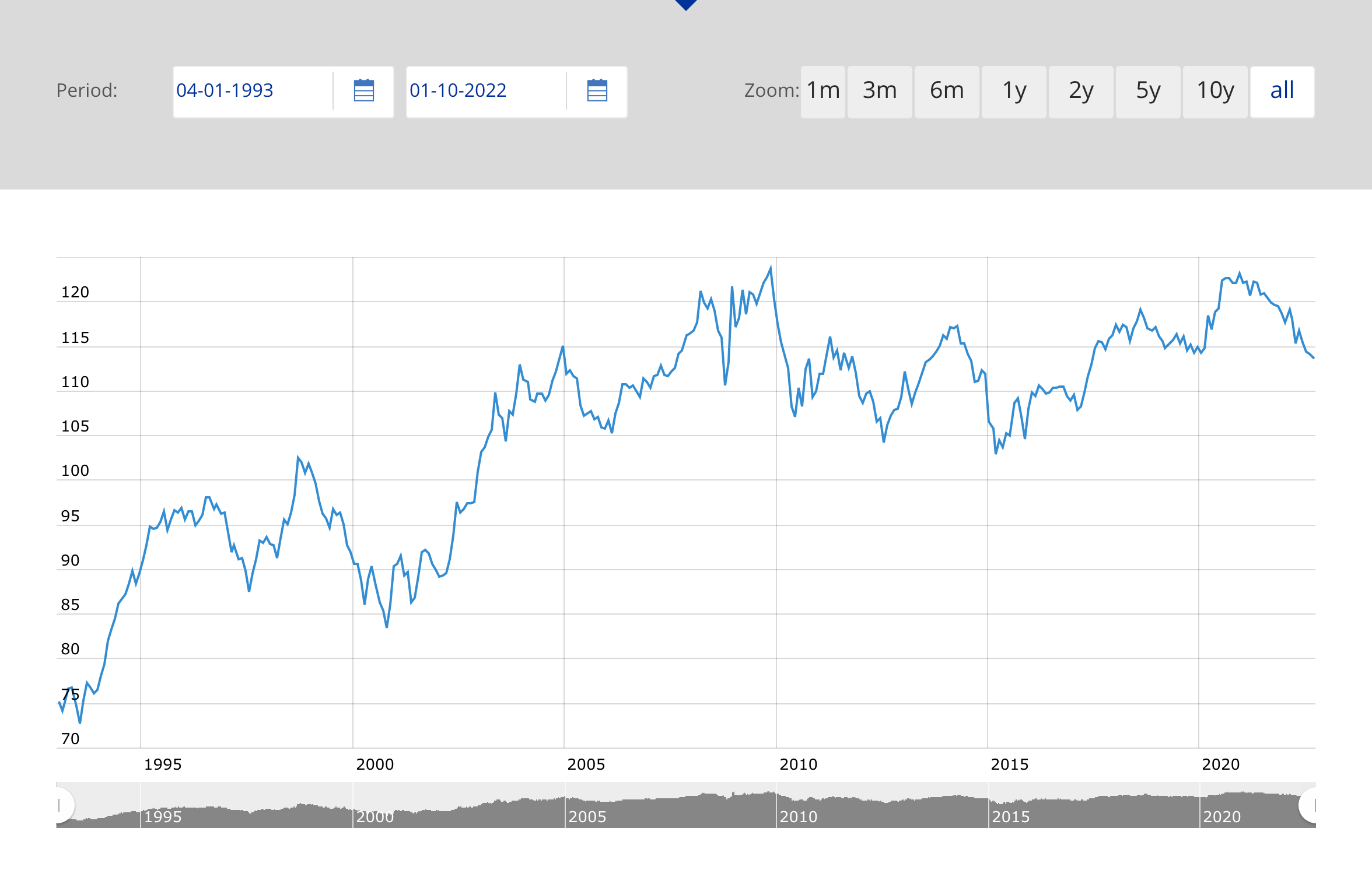Viewport: 1372px width, 884px height.
Task: Open the start date calendar picker icon
Action: [363, 91]
